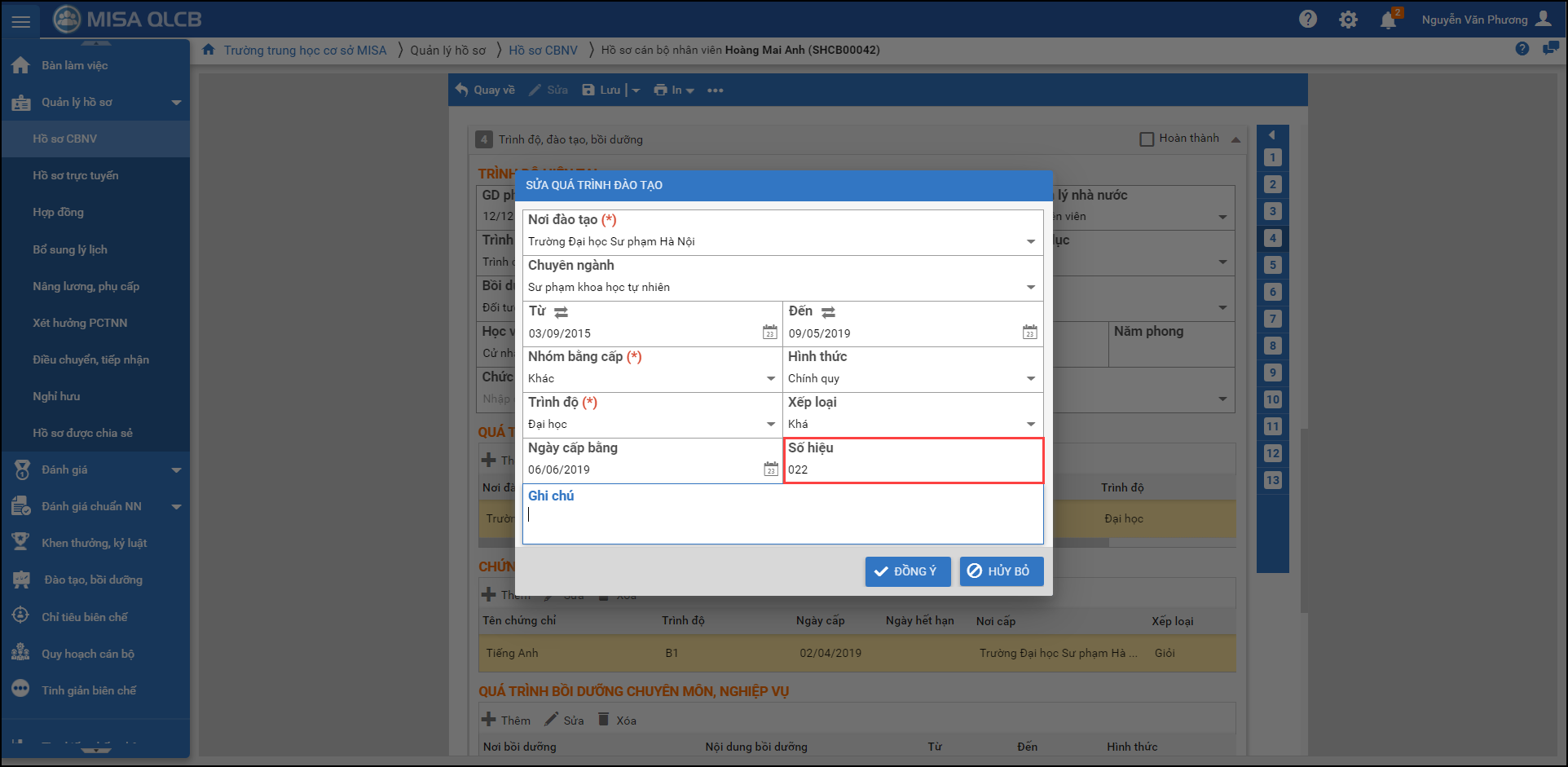The image size is (1568, 767).
Task: Expand the Nơi đào tạo dropdown
Action: (x=1030, y=242)
